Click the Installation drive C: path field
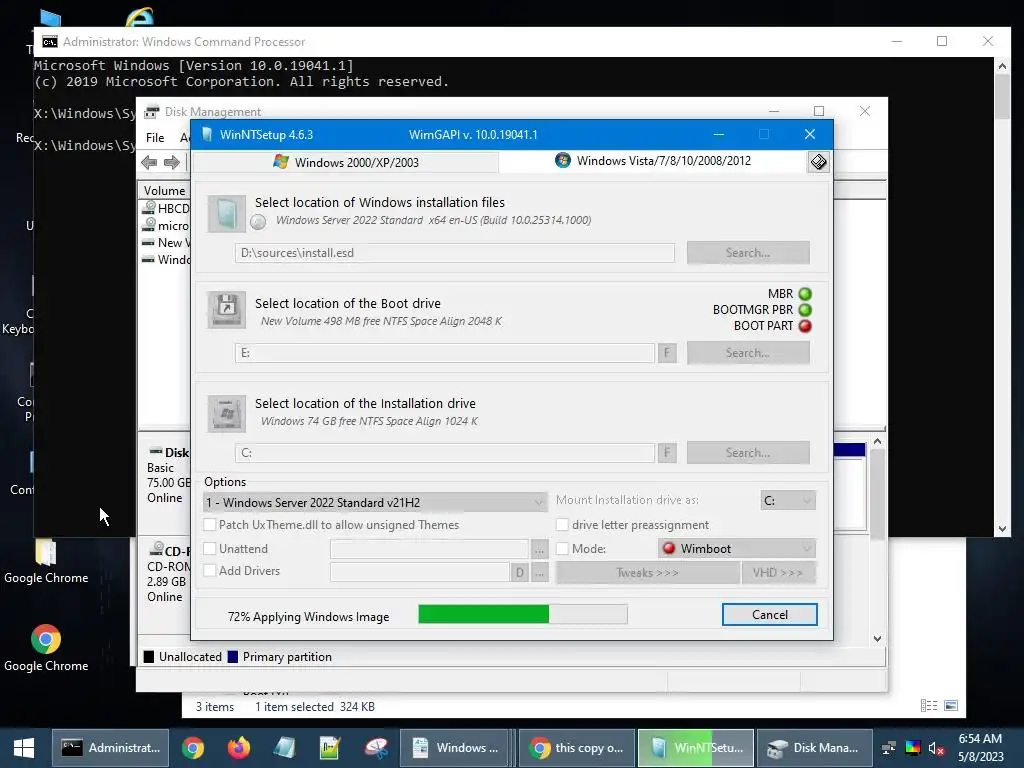Screen dimensions: 1024x768 coord(445,453)
